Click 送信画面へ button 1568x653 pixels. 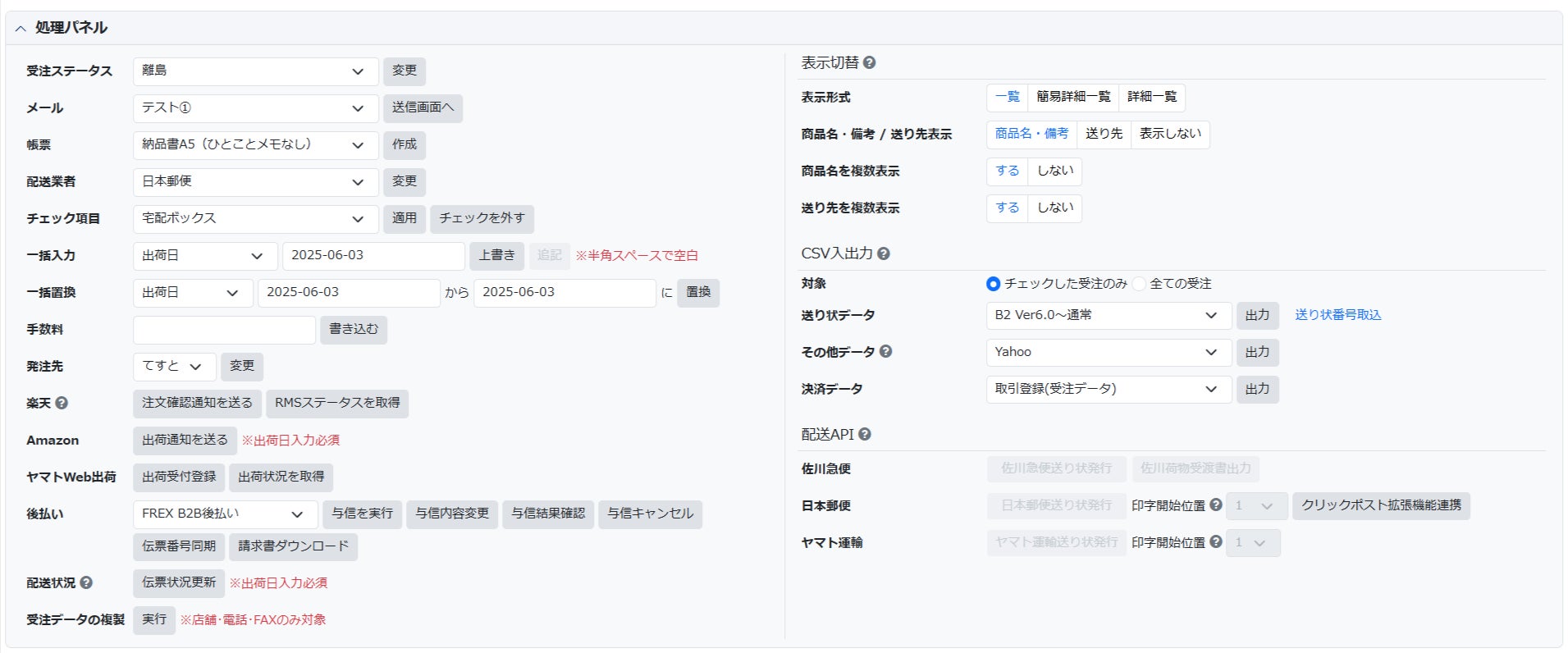[x=423, y=108]
